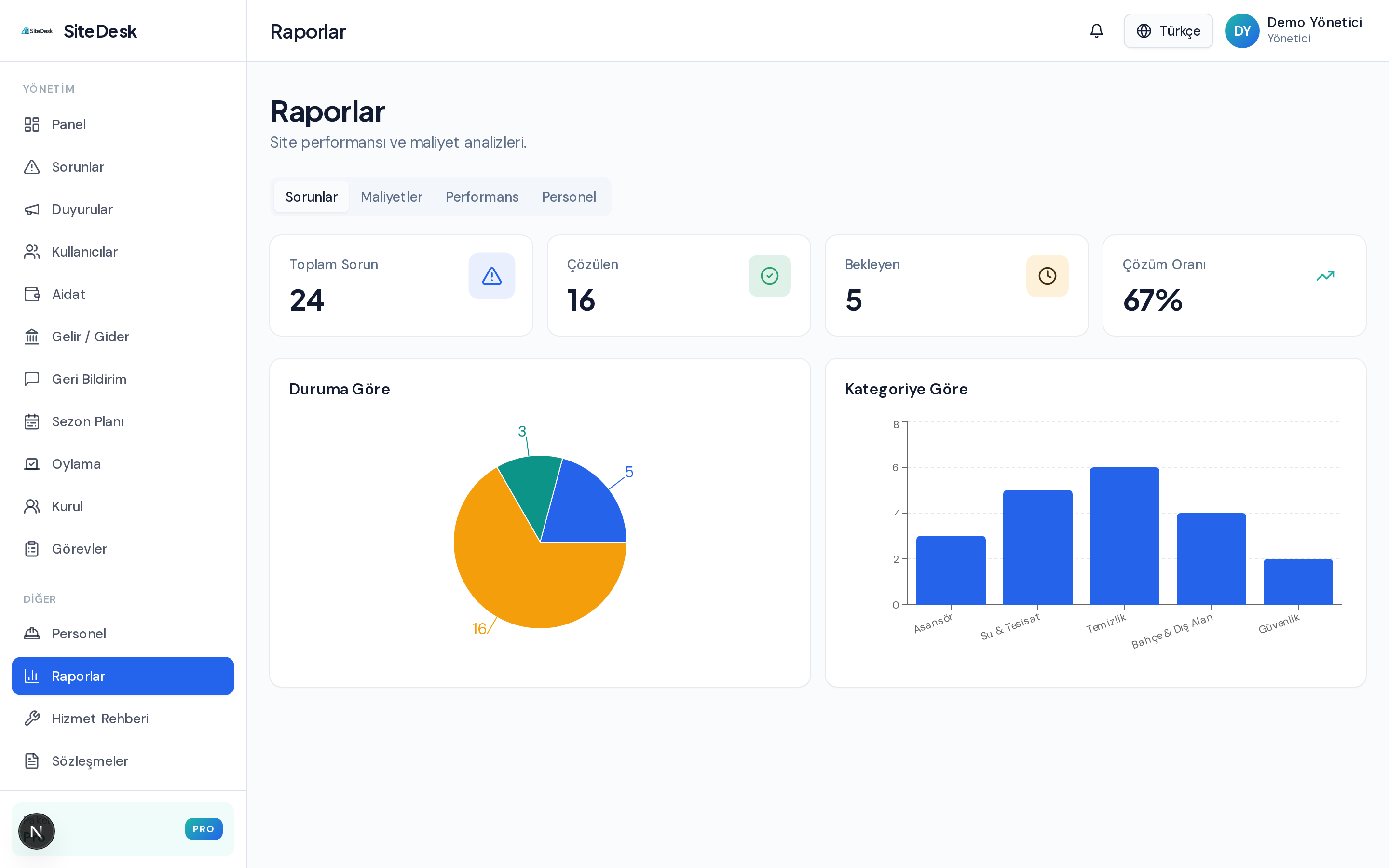Open the Türkçe language selector
This screenshot has width=1389, height=868.
point(1168,31)
